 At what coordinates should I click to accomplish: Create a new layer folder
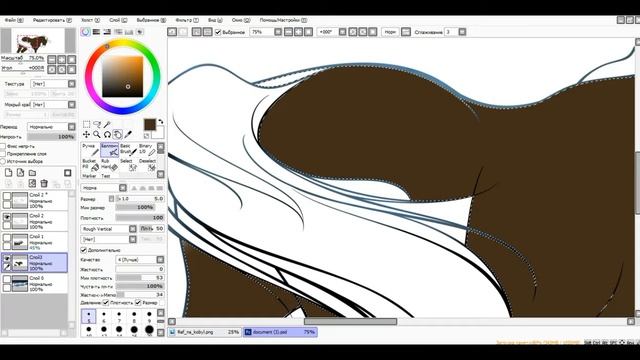[x=32, y=173]
